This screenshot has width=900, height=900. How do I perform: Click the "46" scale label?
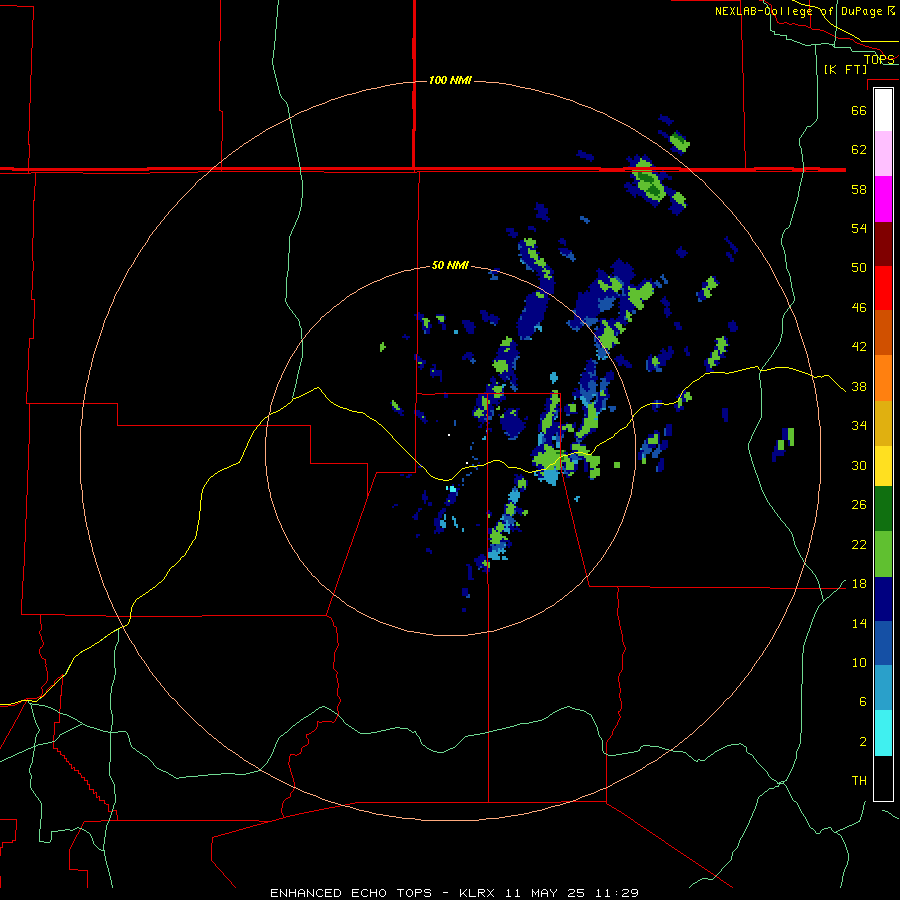(859, 308)
